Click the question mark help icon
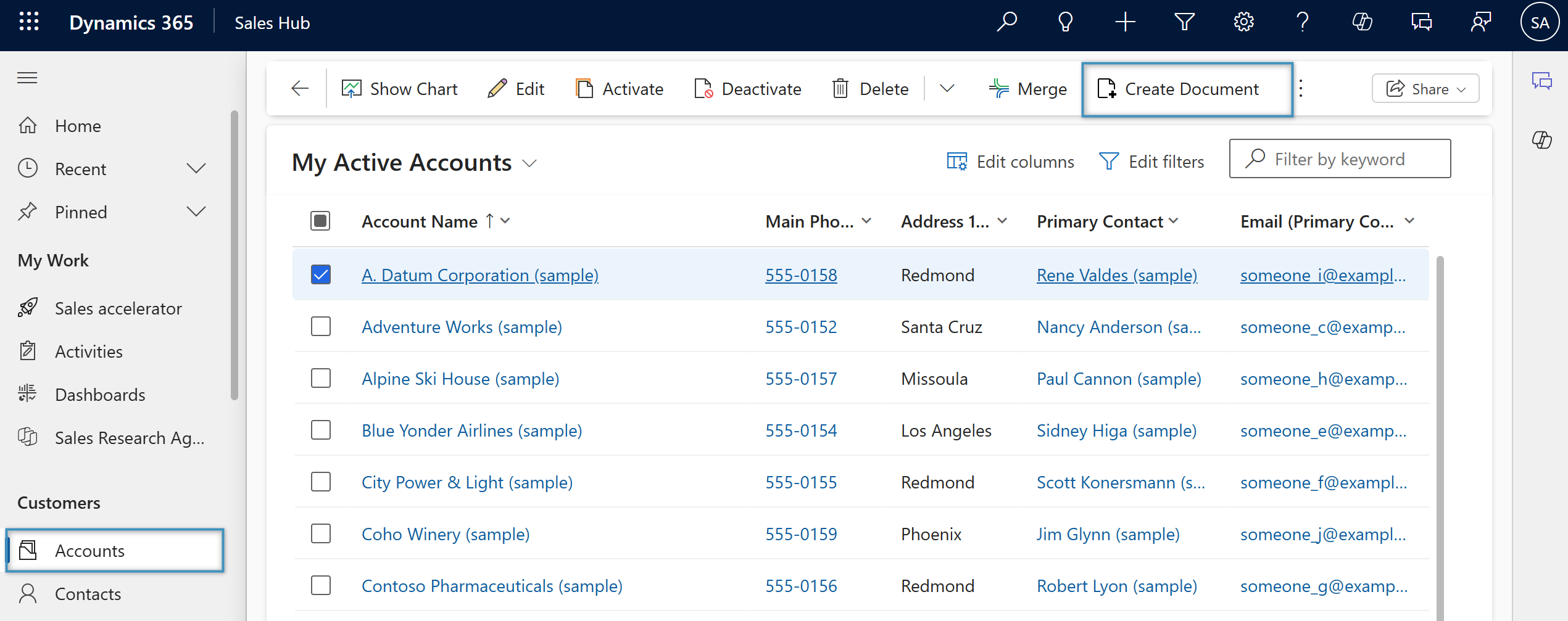This screenshot has width=1568, height=621. tap(1302, 22)
